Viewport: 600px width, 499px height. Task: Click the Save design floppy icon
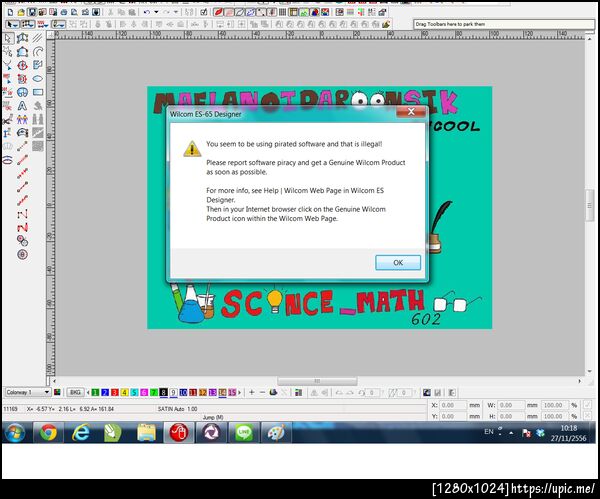point(32,12)
